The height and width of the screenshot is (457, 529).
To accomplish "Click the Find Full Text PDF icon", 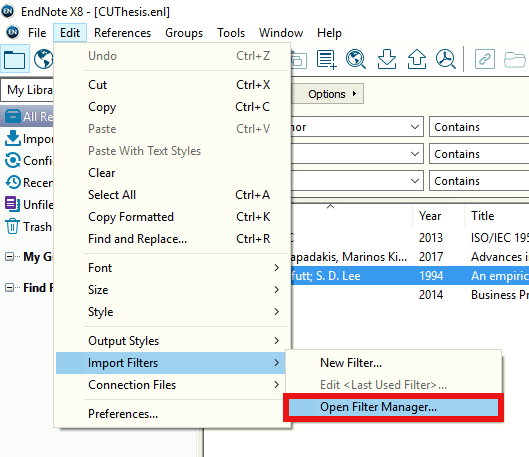I will pyautogui.click(x=446, y=59).
